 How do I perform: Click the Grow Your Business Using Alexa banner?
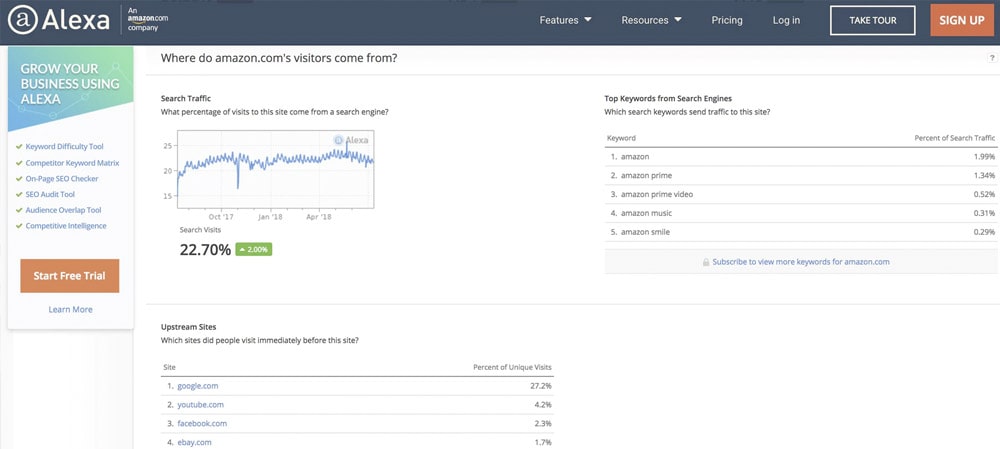click(70, 89)
